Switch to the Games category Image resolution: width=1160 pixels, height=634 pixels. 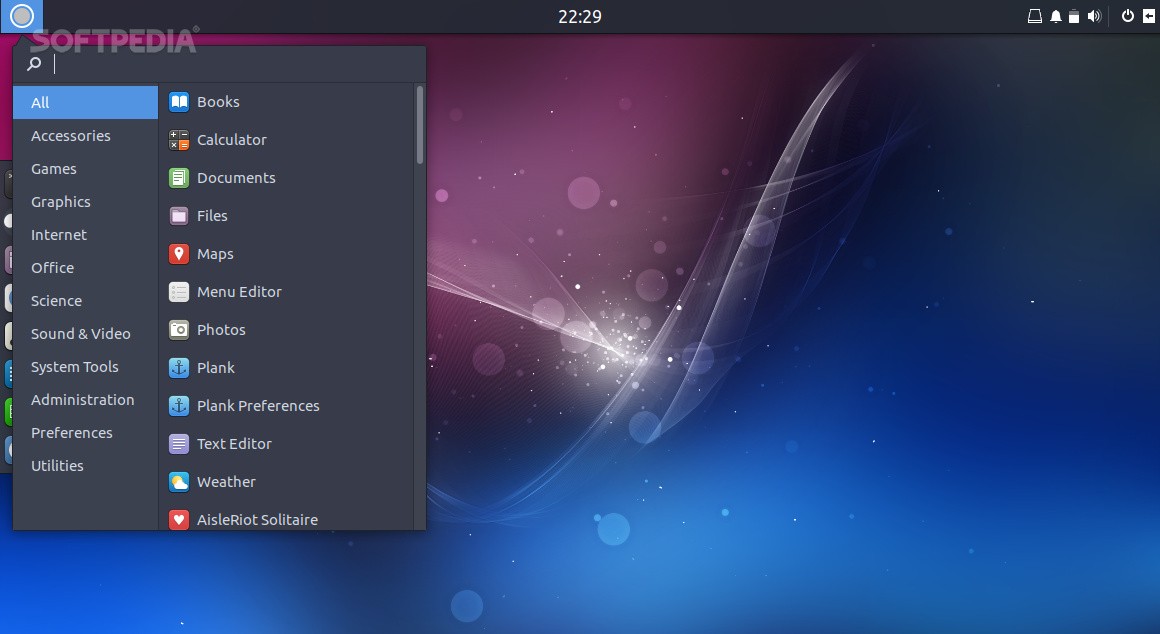[54, 169]
